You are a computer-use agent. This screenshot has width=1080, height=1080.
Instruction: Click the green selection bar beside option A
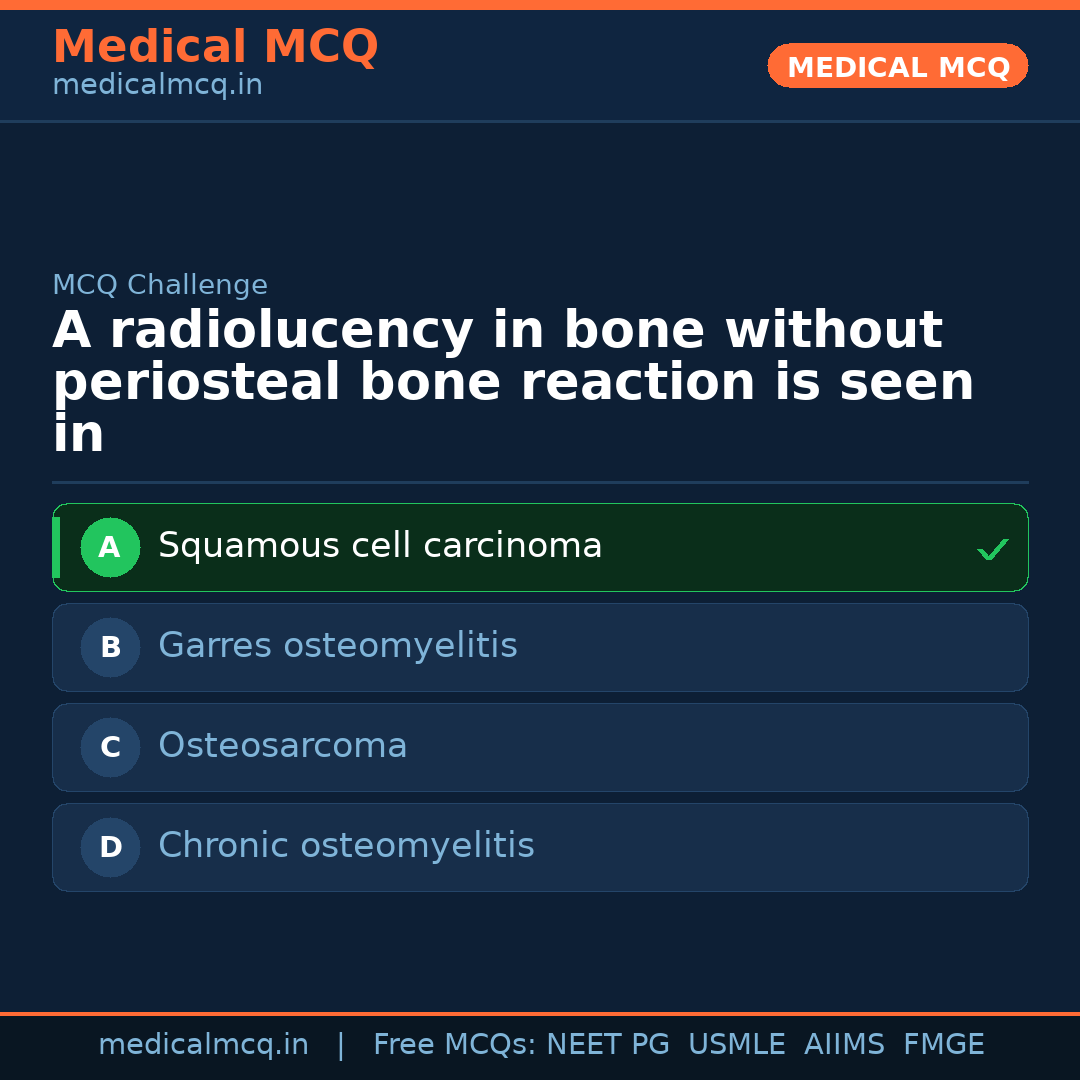click(x=56, y=547)
